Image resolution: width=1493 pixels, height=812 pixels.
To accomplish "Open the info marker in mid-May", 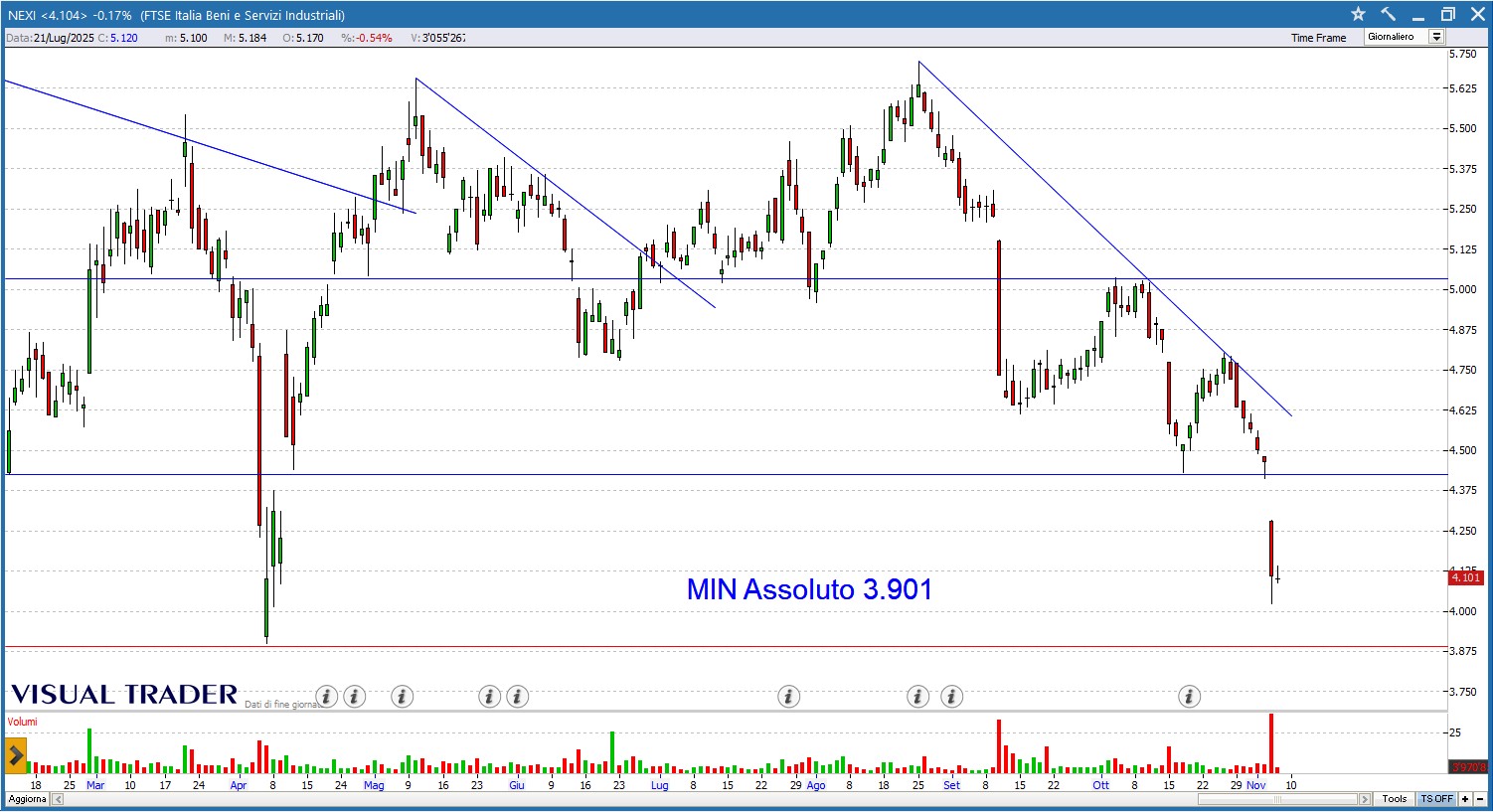I will coord(402,697).
